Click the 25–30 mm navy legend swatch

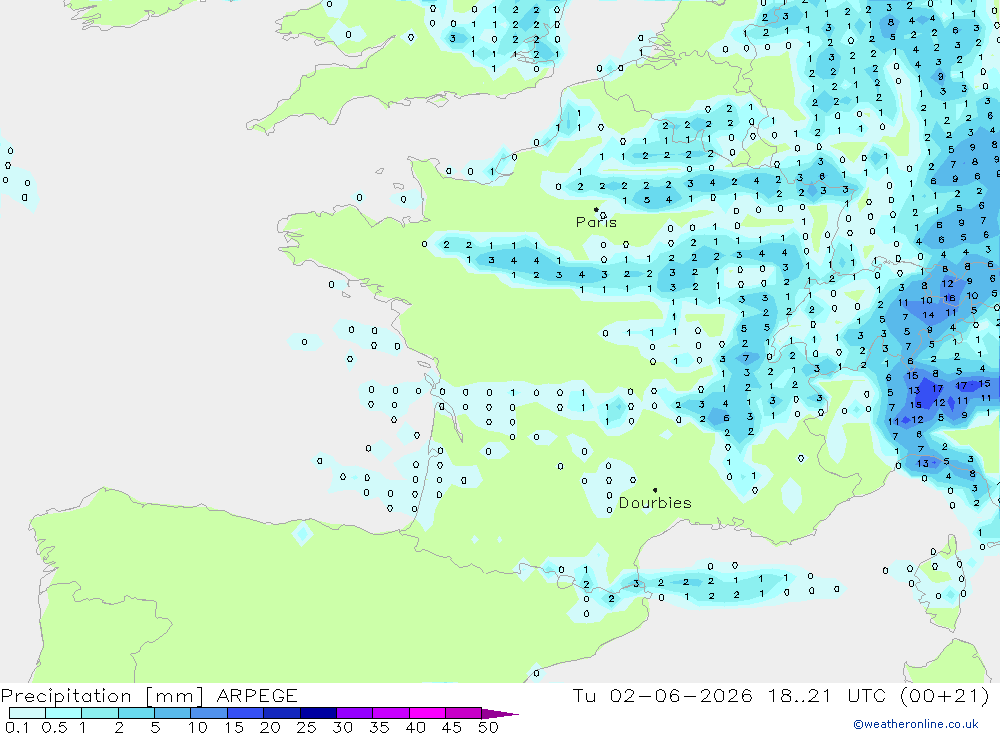point(318,713)
